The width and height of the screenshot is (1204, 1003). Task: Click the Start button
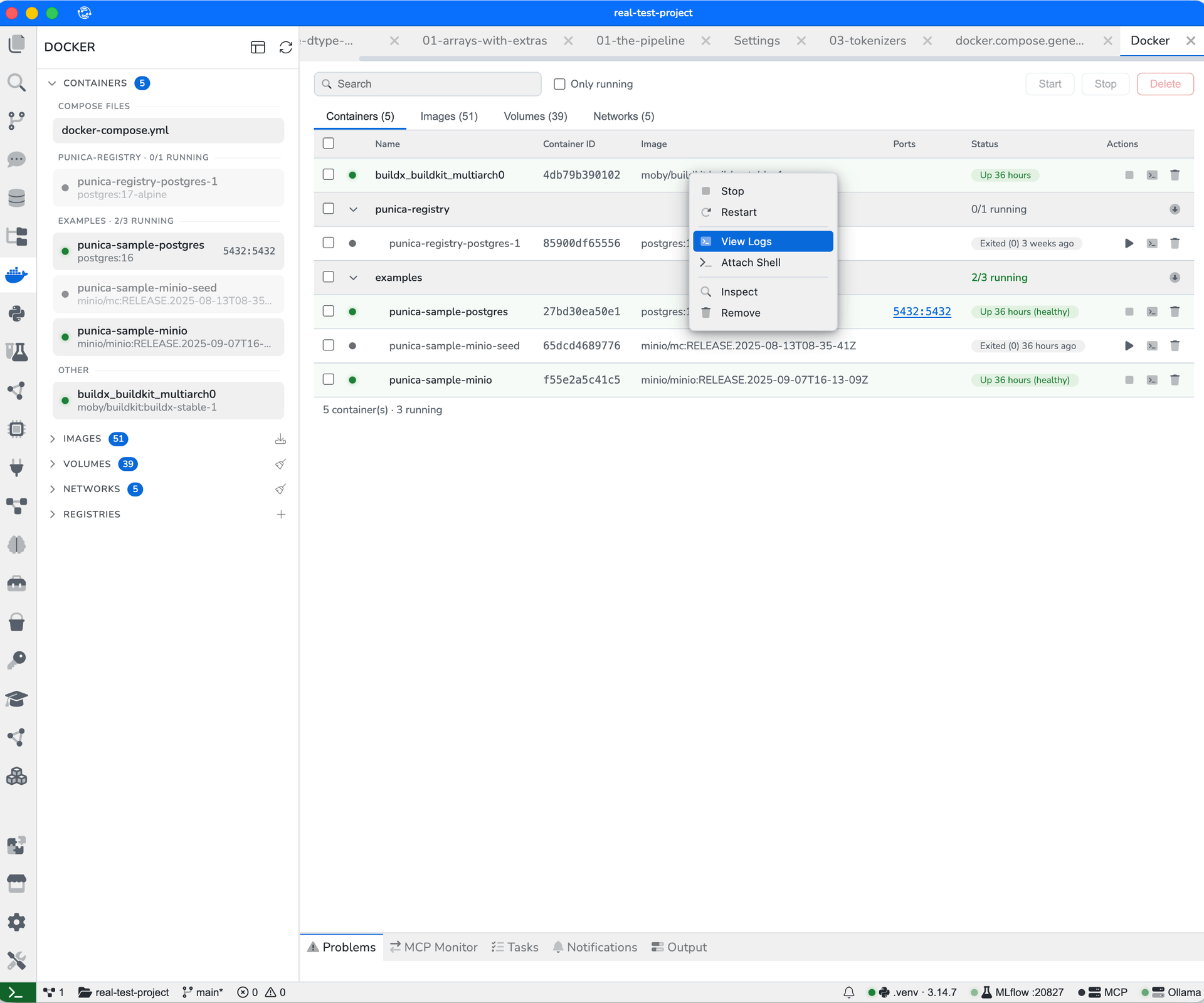1050,84
